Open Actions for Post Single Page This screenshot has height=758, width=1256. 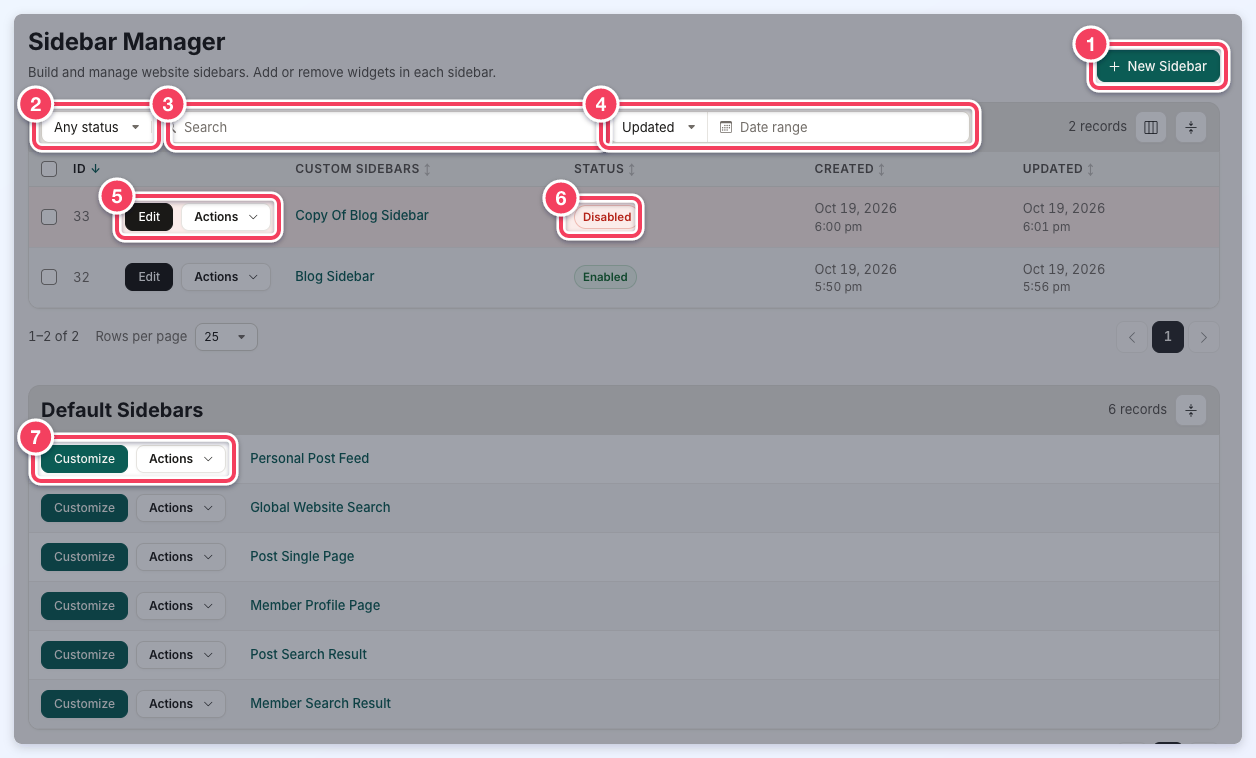pos(181,557)
